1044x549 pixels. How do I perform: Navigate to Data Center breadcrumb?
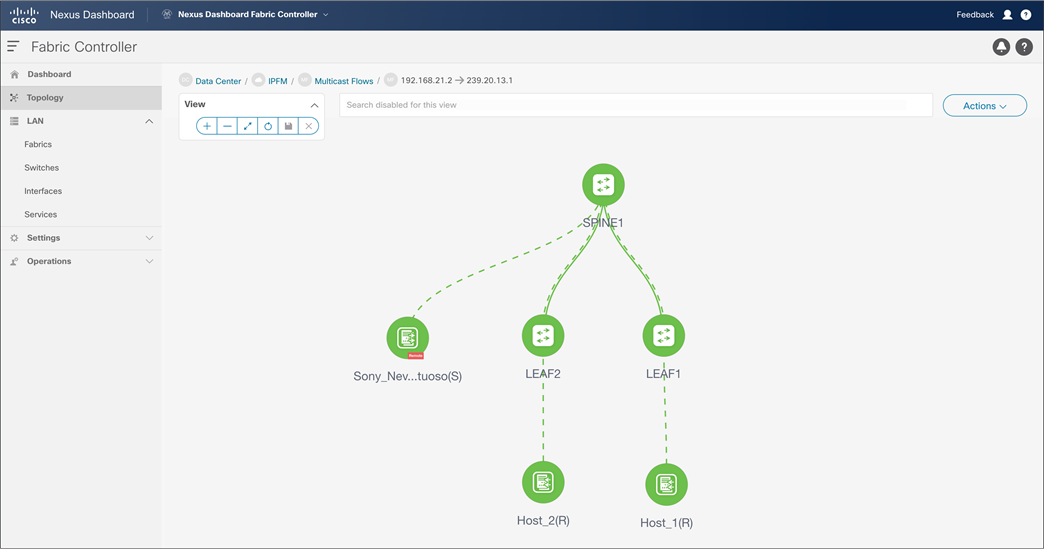pos(218,81)
